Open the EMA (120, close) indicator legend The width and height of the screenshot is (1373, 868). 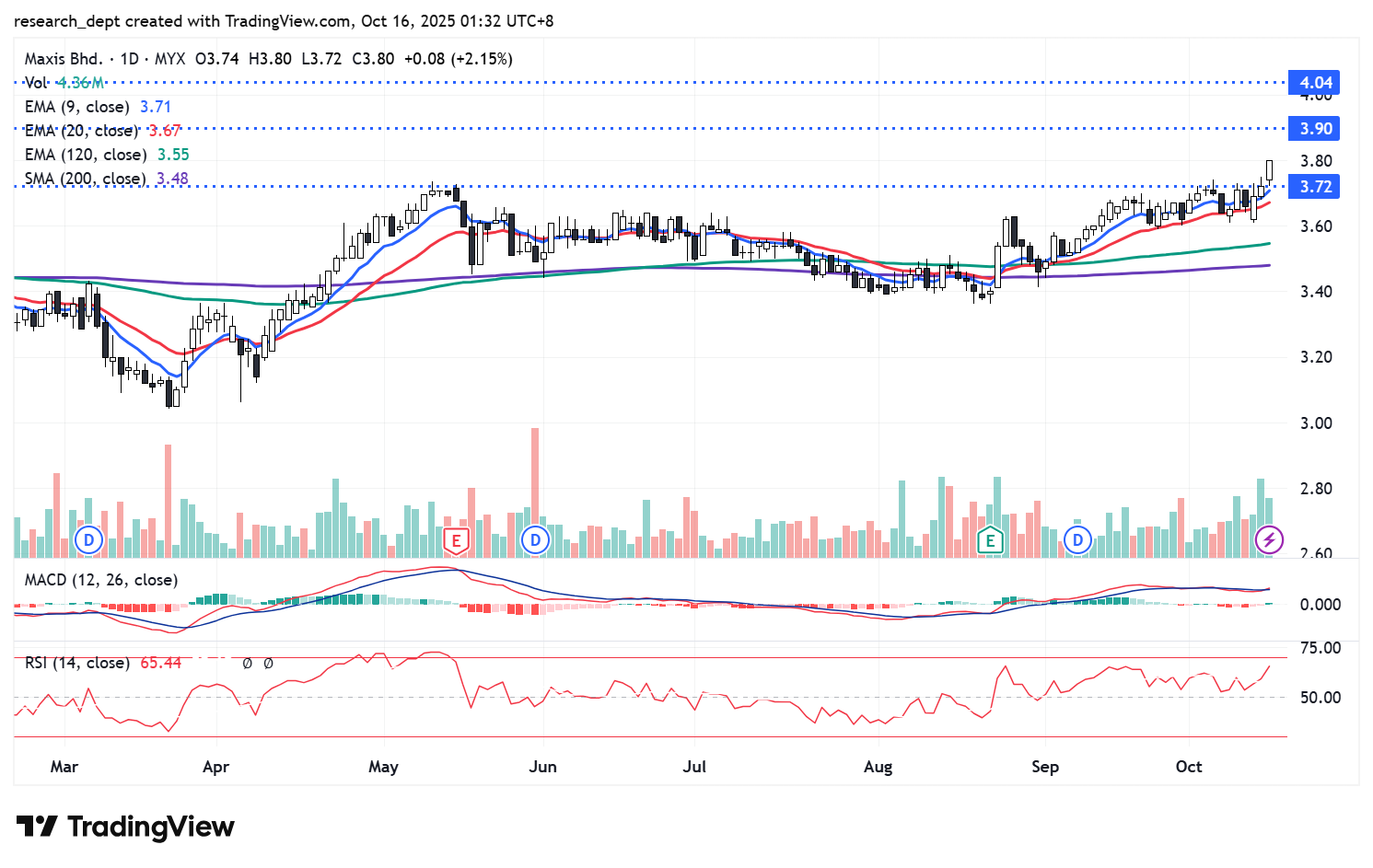(85, 155)
